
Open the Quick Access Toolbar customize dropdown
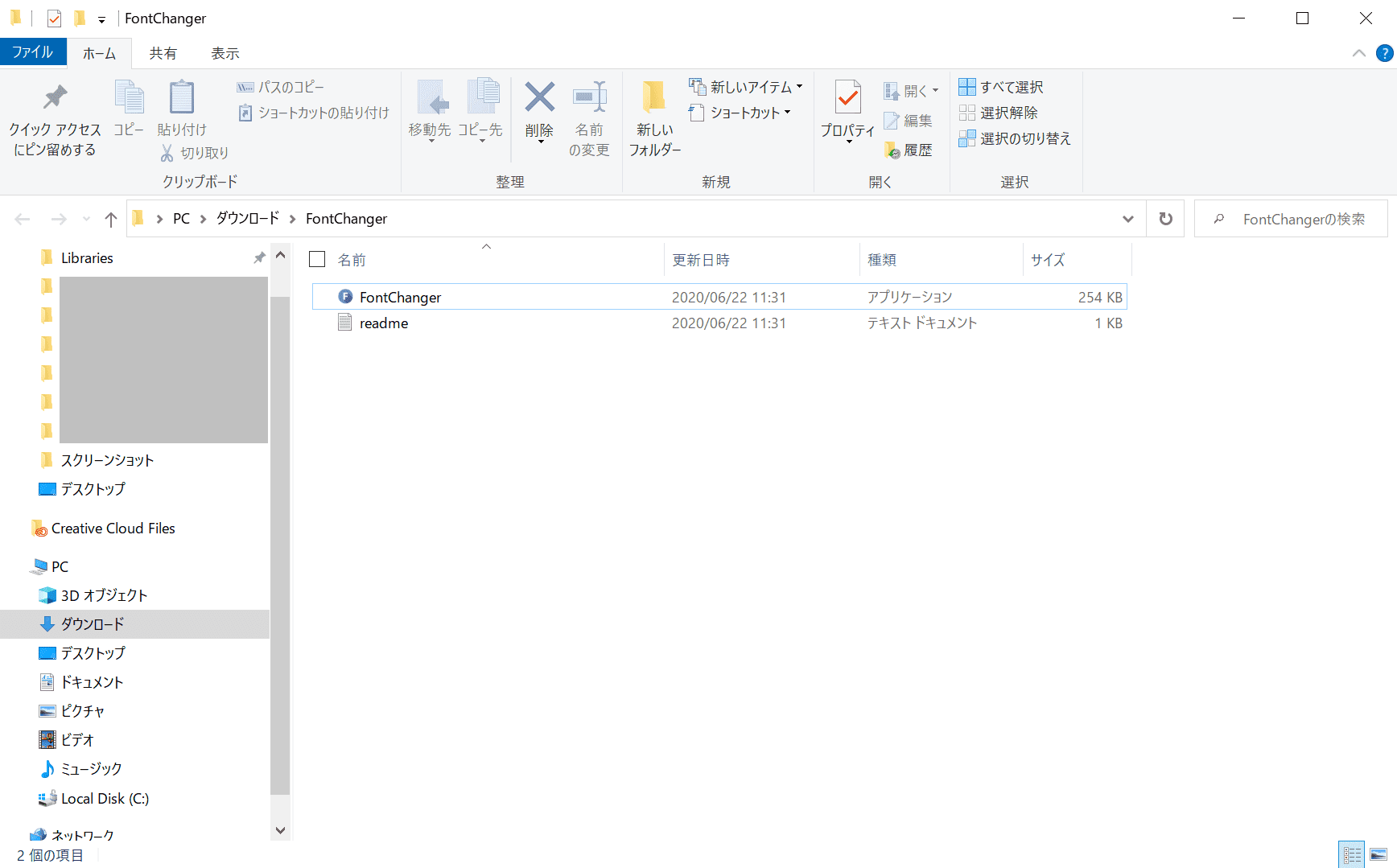[101, 19]
